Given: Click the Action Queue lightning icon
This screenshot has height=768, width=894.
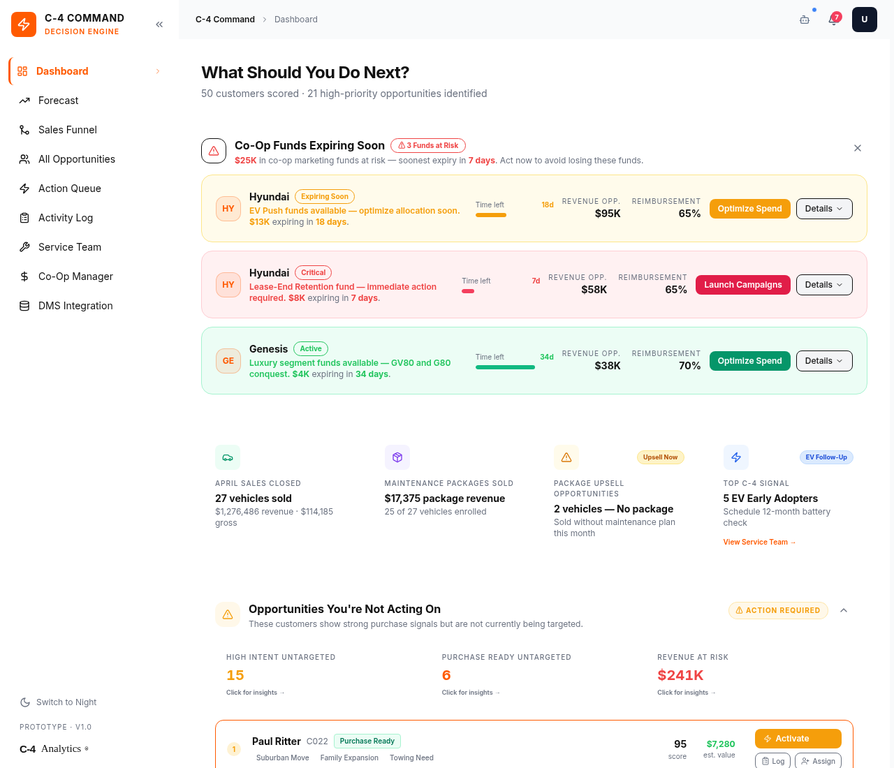Looking at the screenshot, I should click(25, 189).
